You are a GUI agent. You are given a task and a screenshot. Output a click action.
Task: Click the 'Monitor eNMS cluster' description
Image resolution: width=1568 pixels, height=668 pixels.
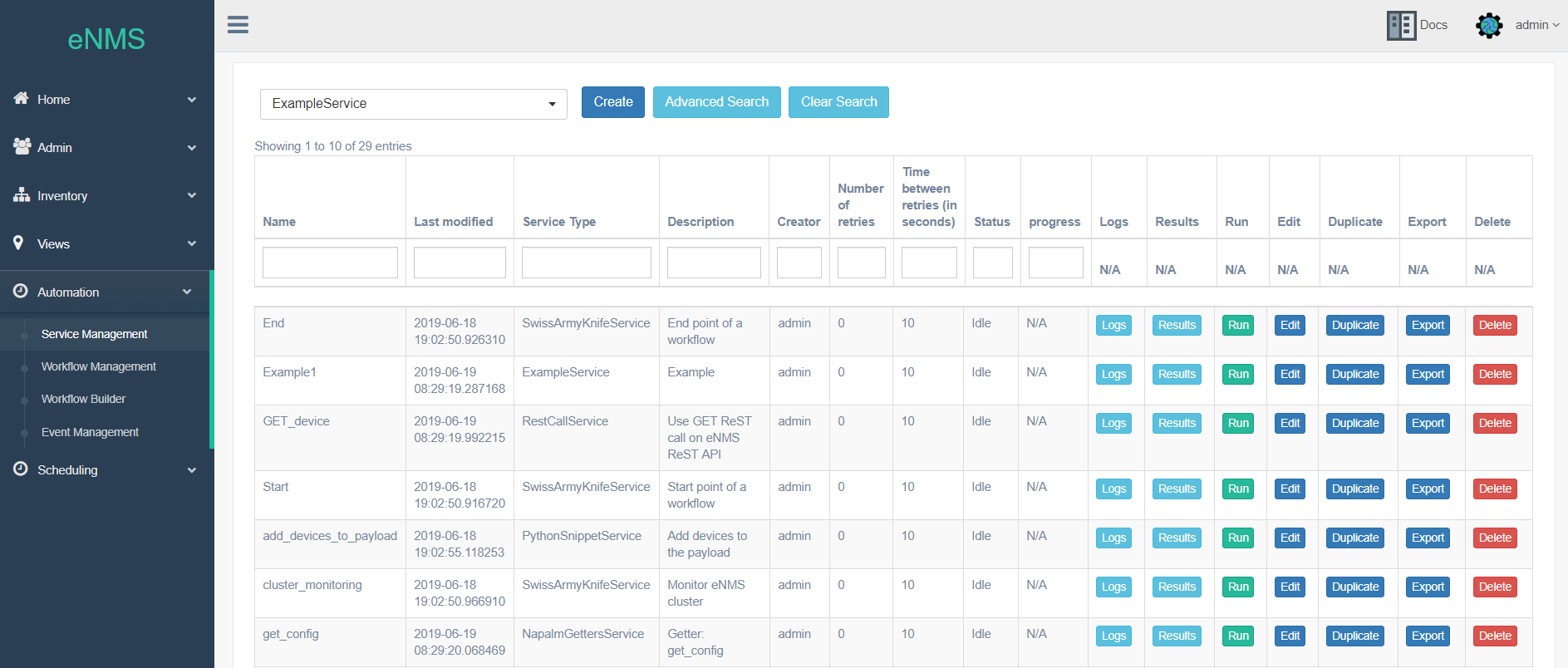pyautogui.click(x=706, y=593)
